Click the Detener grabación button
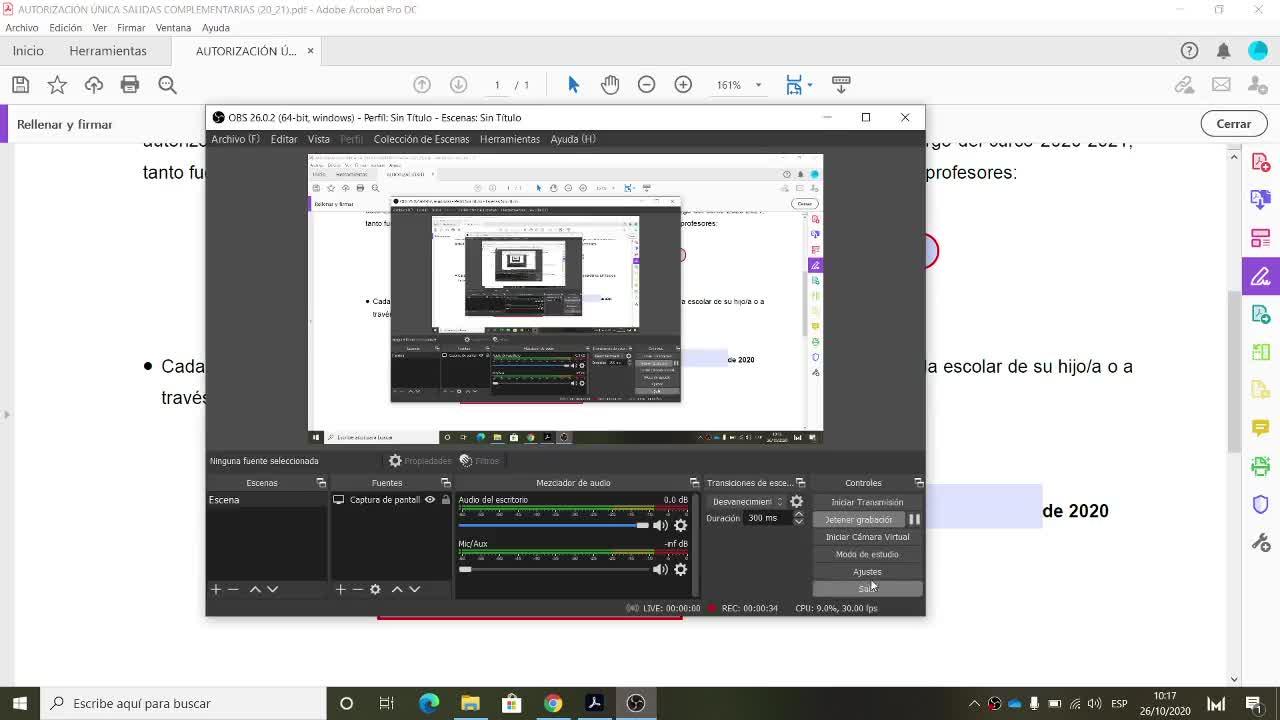Viewport: 1280px width, 720px height. [858, 519]
